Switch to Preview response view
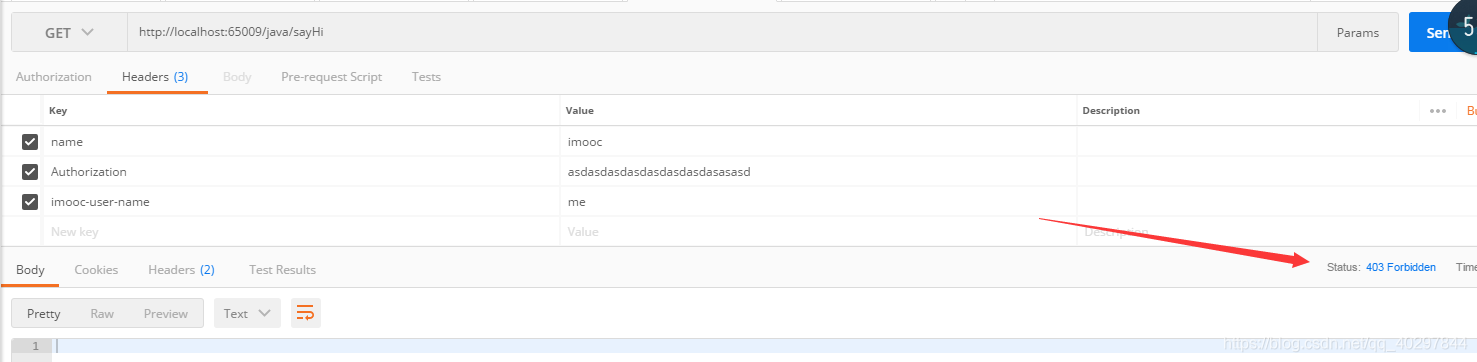1477x362 pixels. 166,313
